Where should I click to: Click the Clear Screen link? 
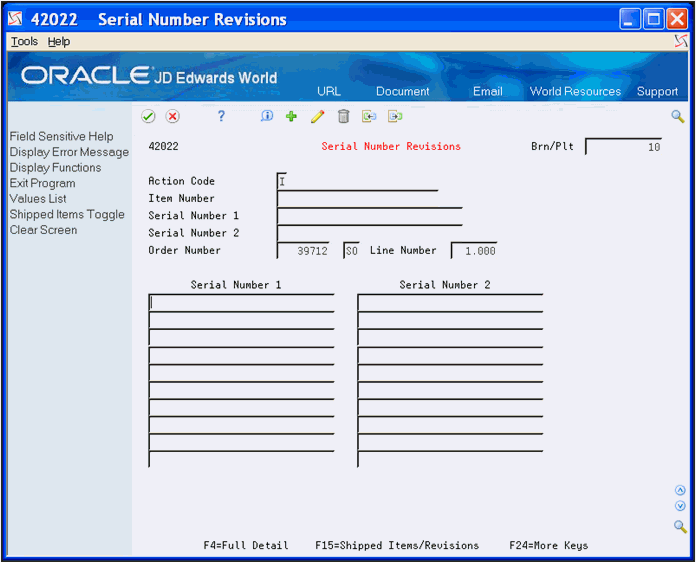[x=44, y=230]
